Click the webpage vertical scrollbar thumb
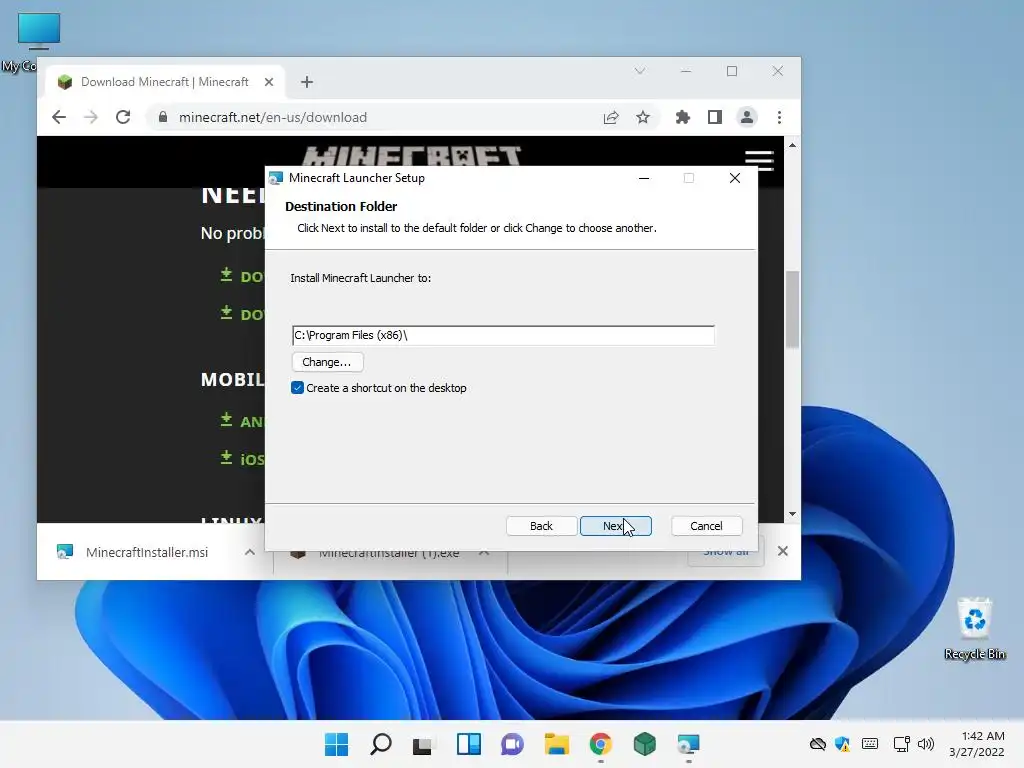 click(792, 309)
